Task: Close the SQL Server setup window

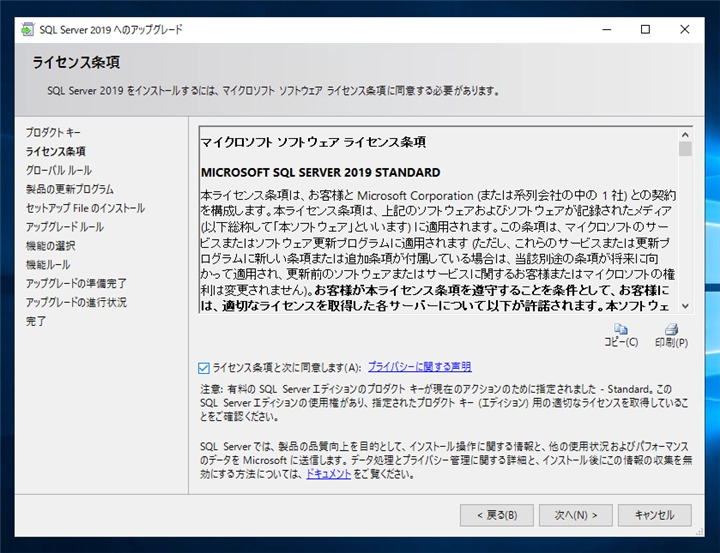Action: click(x=684, y=29)
